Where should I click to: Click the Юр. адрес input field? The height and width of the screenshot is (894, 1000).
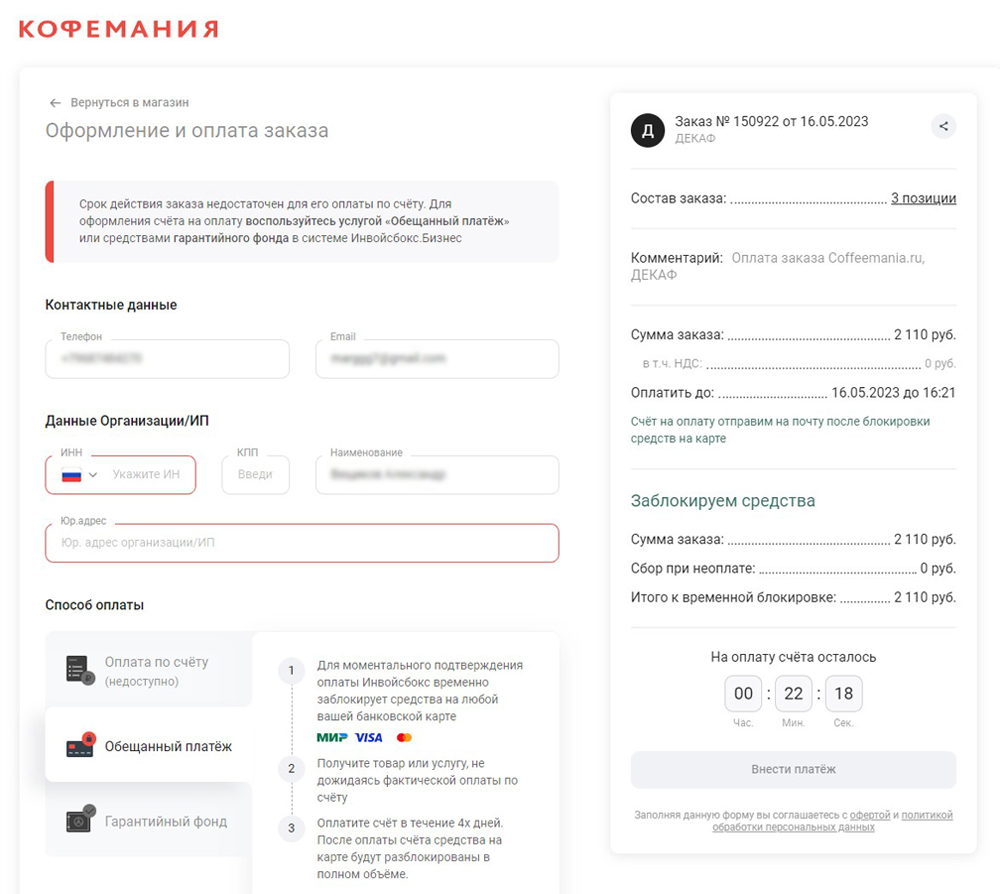(302, 543)
